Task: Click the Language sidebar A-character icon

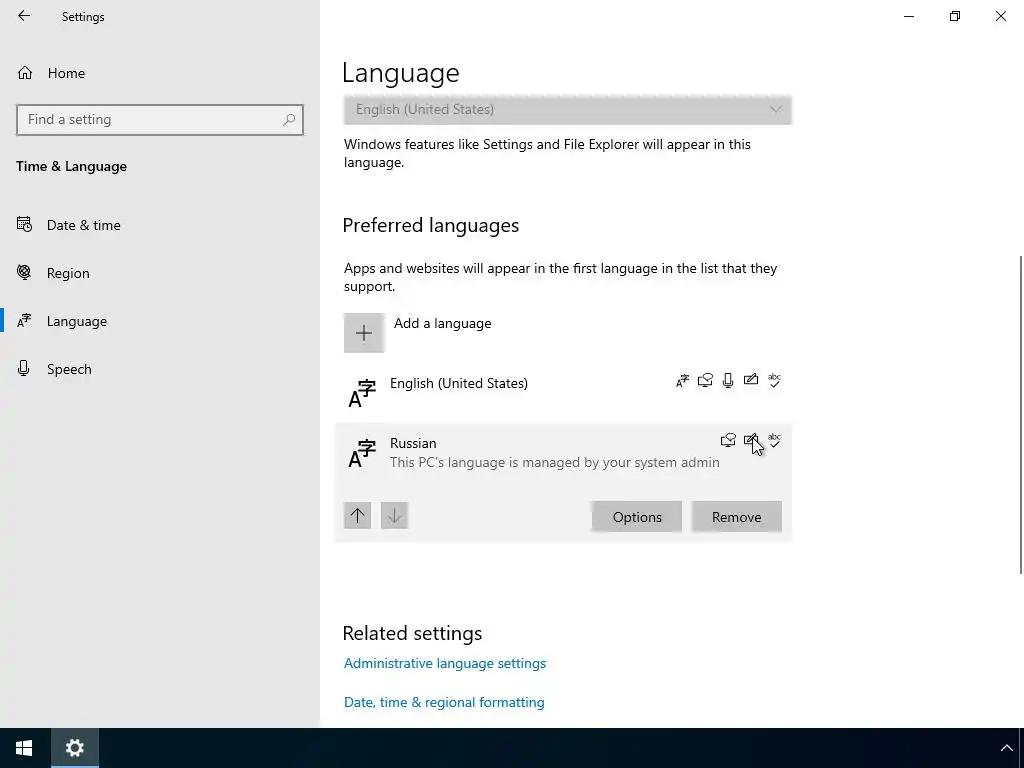Action: 24,321
